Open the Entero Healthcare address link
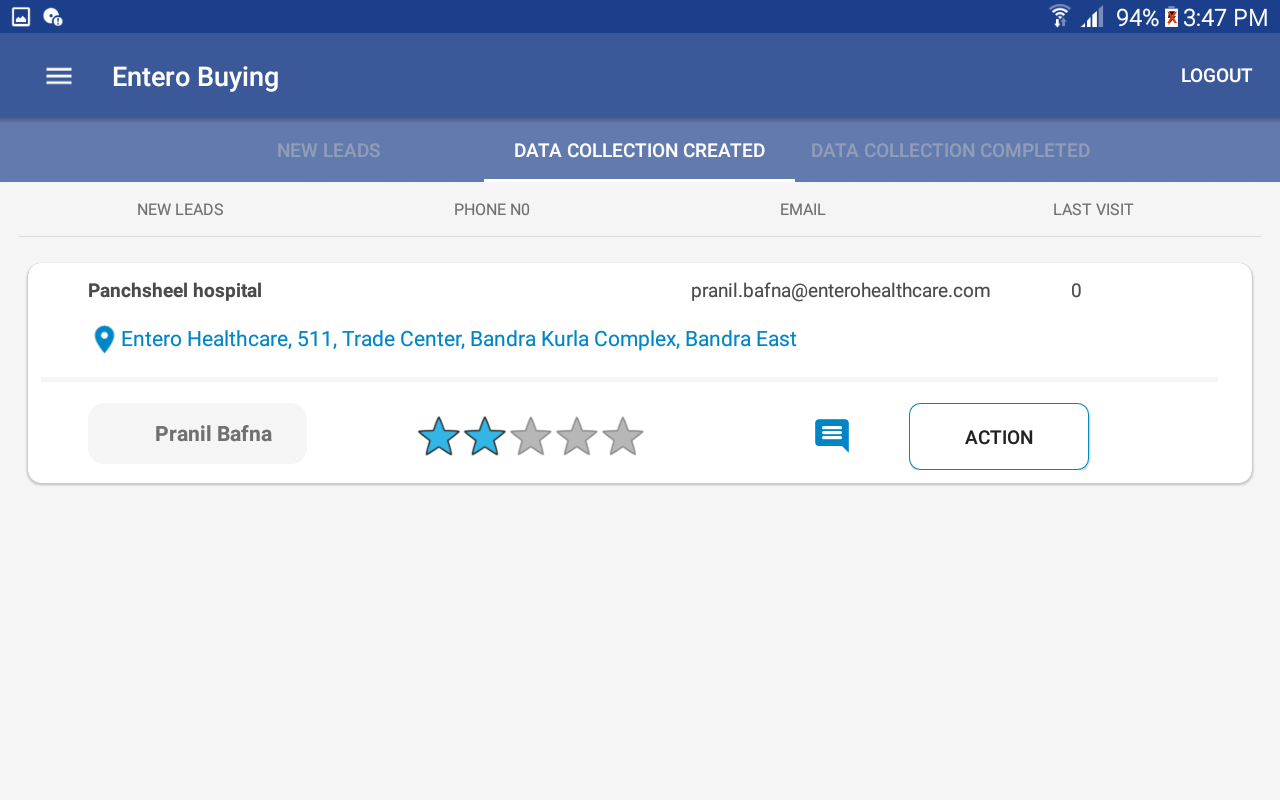 click(x=459, y=339)
